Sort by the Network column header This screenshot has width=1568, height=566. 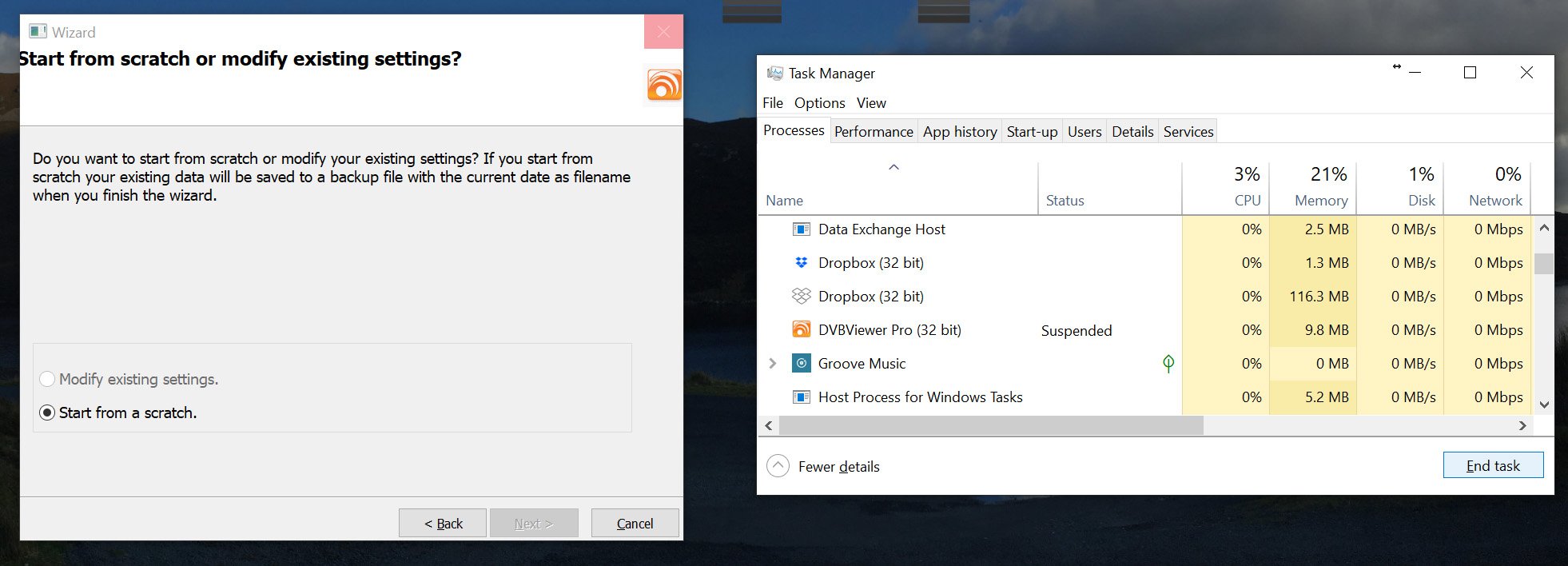point(1486,188)
